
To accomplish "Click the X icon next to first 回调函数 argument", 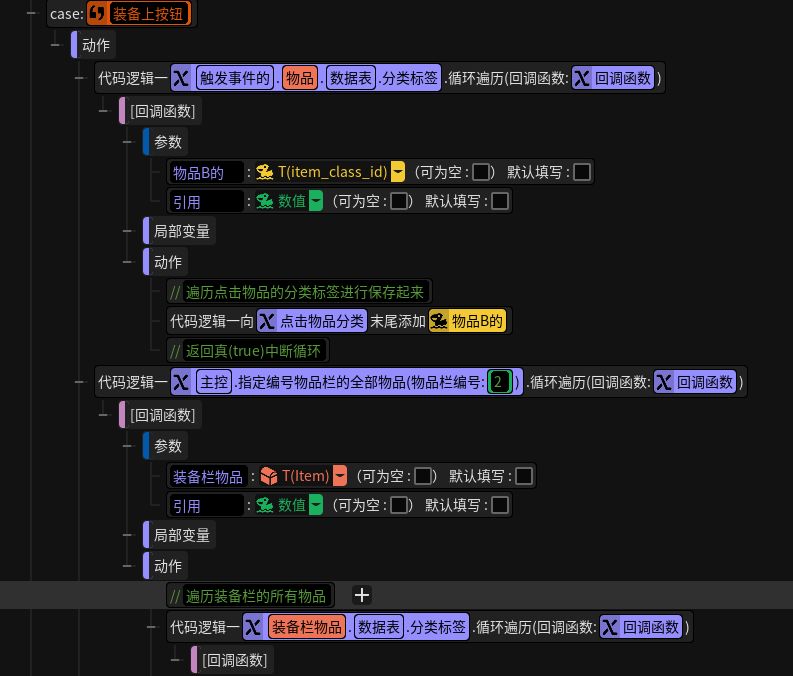I will click(x=582, y=78).
